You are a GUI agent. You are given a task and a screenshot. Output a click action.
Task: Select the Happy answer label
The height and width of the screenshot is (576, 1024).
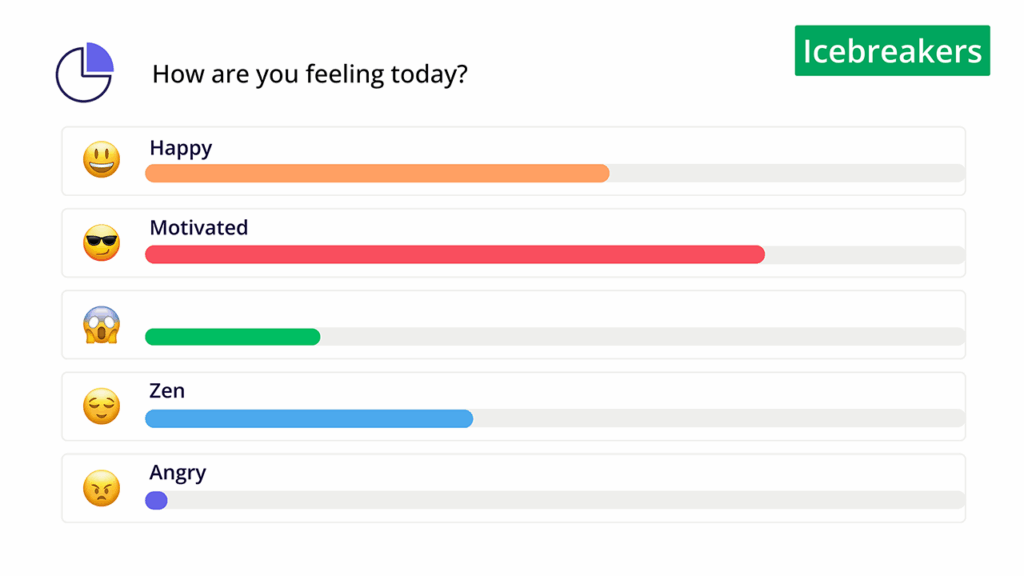pyautogui.click(x=181, y=148)
